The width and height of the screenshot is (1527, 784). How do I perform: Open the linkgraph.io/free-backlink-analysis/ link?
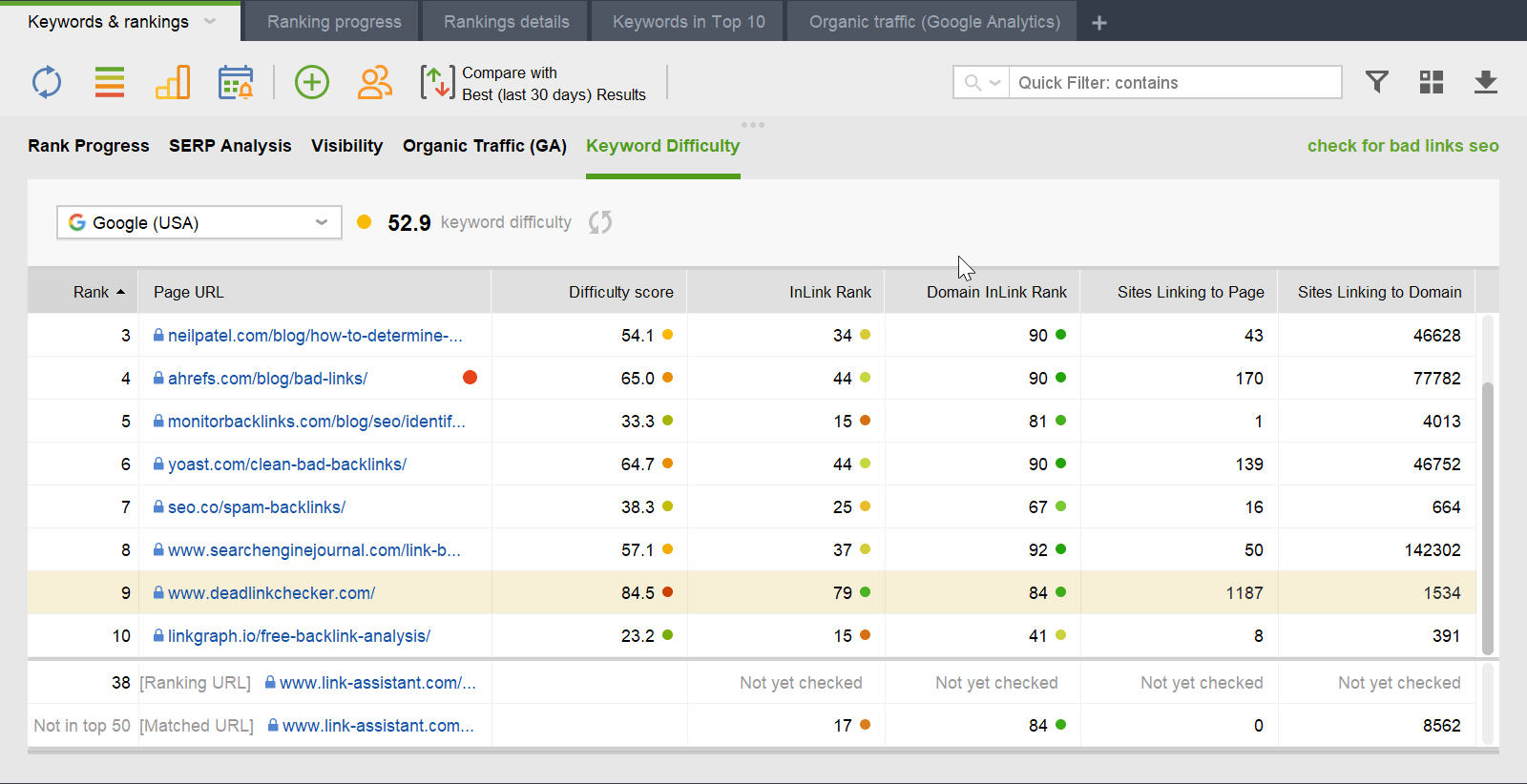point(299,635)
